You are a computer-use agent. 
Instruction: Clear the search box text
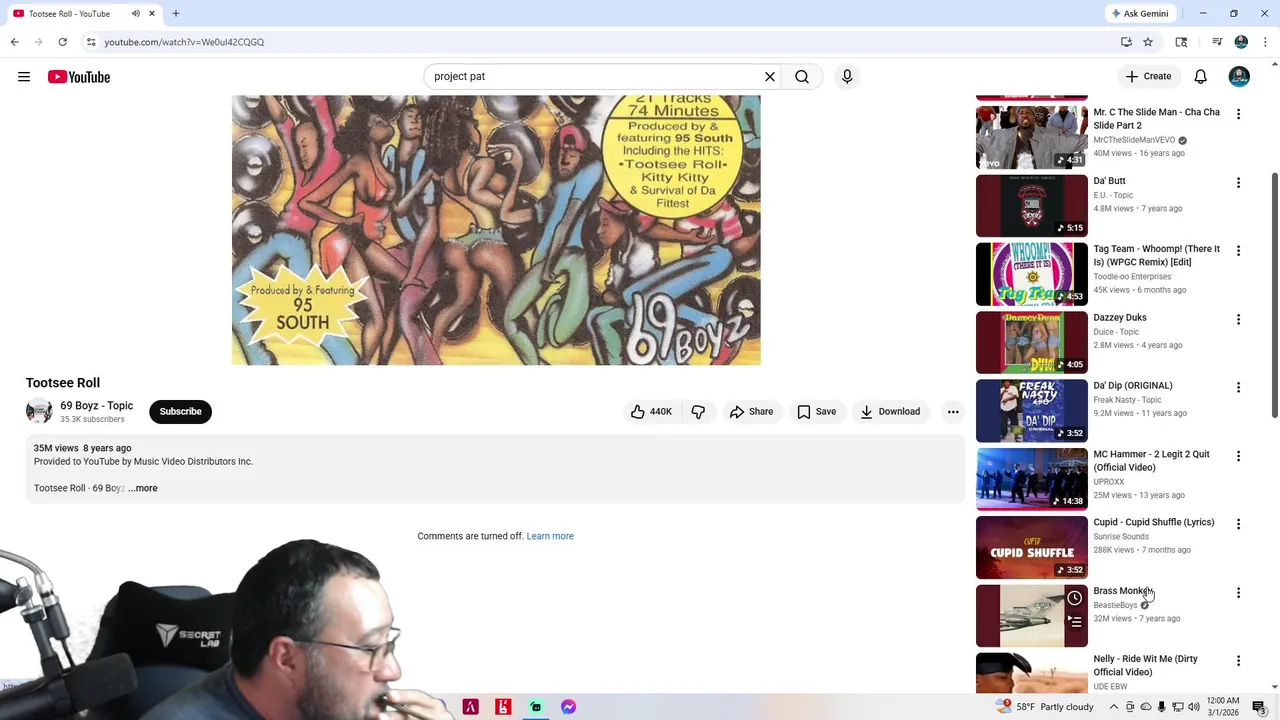pyautogui.click(x=770, y=77)
